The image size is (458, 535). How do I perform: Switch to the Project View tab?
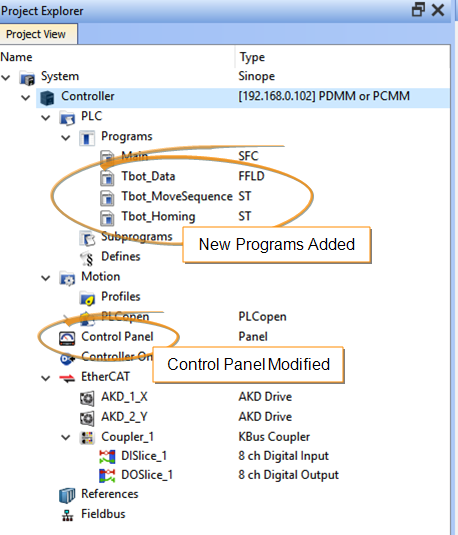pos(36,34)
